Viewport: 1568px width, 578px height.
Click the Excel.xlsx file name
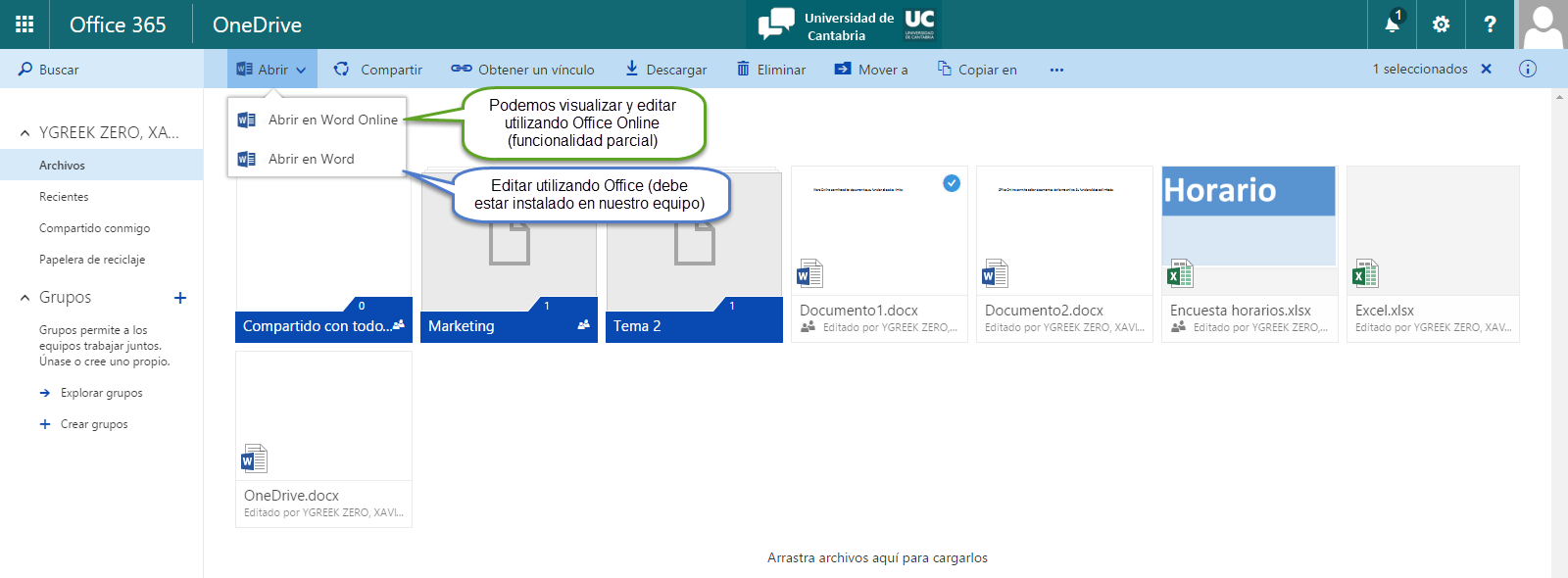pyautogui.click(x=1384, y=311)
